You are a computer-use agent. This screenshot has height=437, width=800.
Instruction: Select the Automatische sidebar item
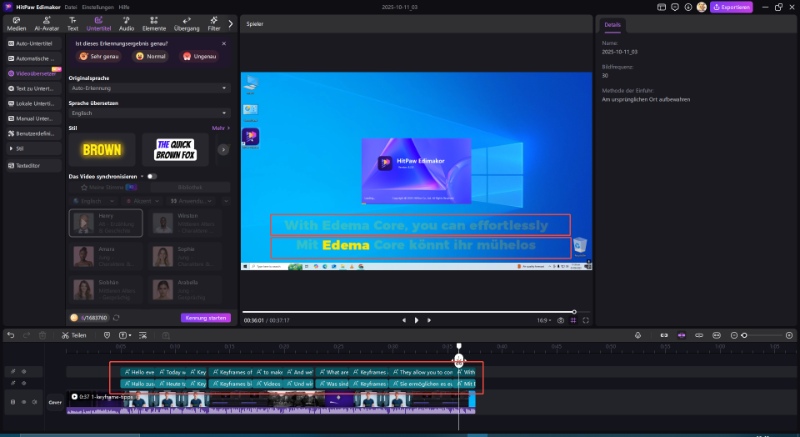(34, 59)
